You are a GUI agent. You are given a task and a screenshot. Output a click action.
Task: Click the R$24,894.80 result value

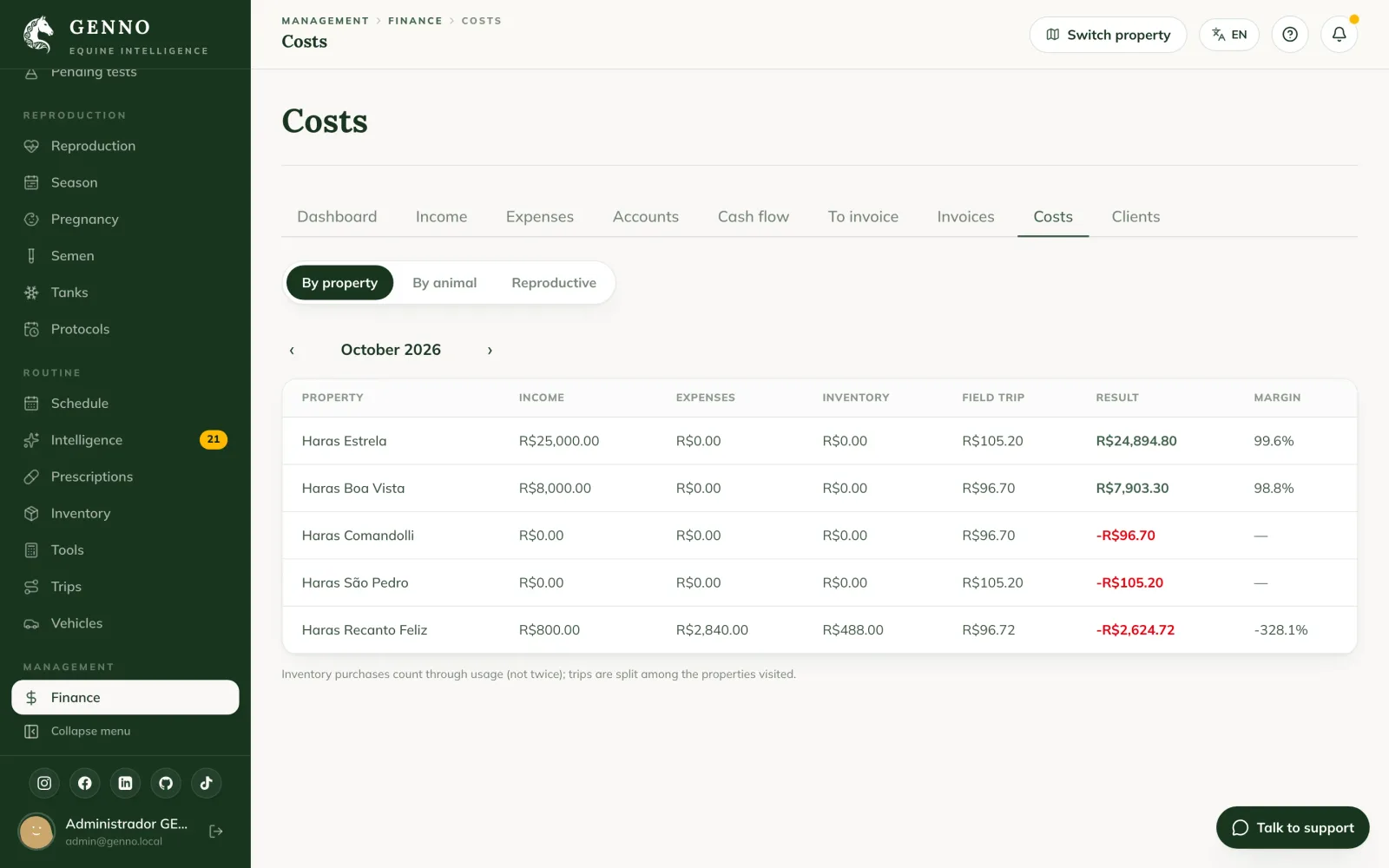tap(1136, 441)
